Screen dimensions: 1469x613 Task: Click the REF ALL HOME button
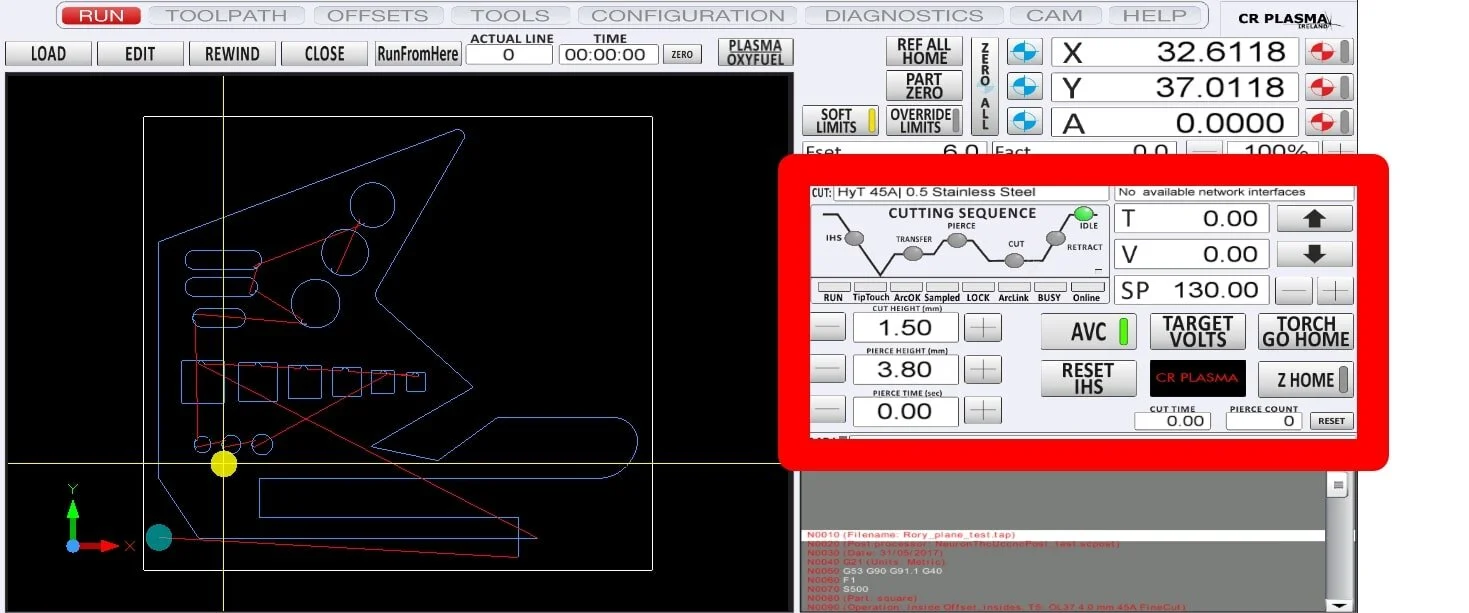pyautogui.click(x=924, y=52)
